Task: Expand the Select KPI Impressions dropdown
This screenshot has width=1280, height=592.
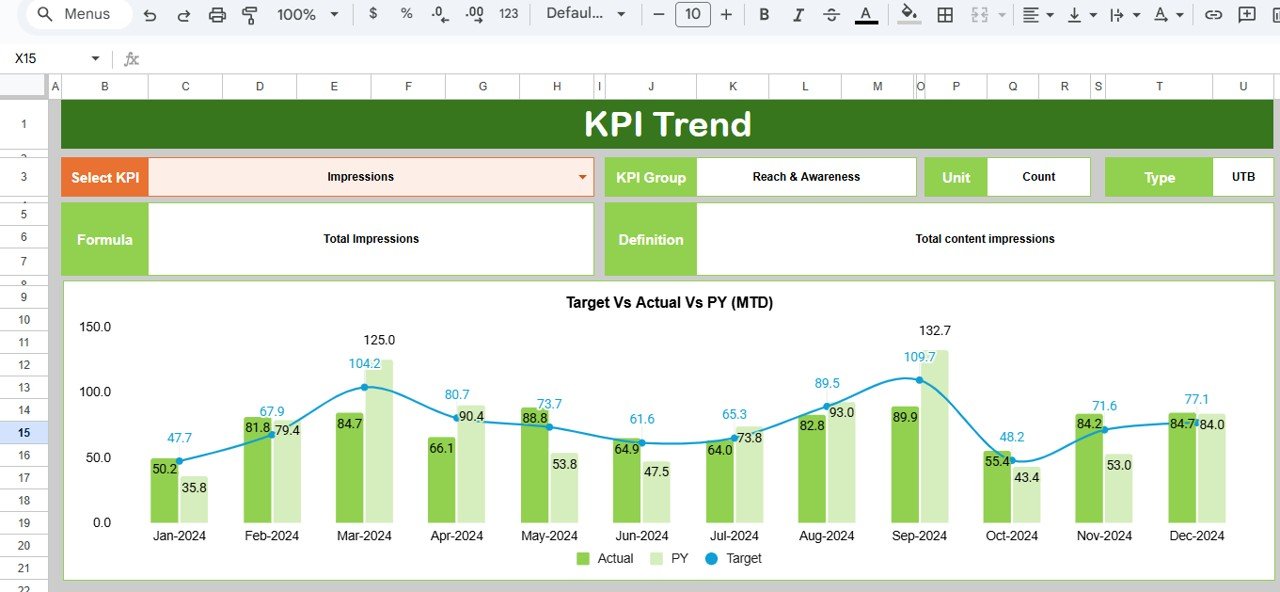Action: tap(582, 177)
